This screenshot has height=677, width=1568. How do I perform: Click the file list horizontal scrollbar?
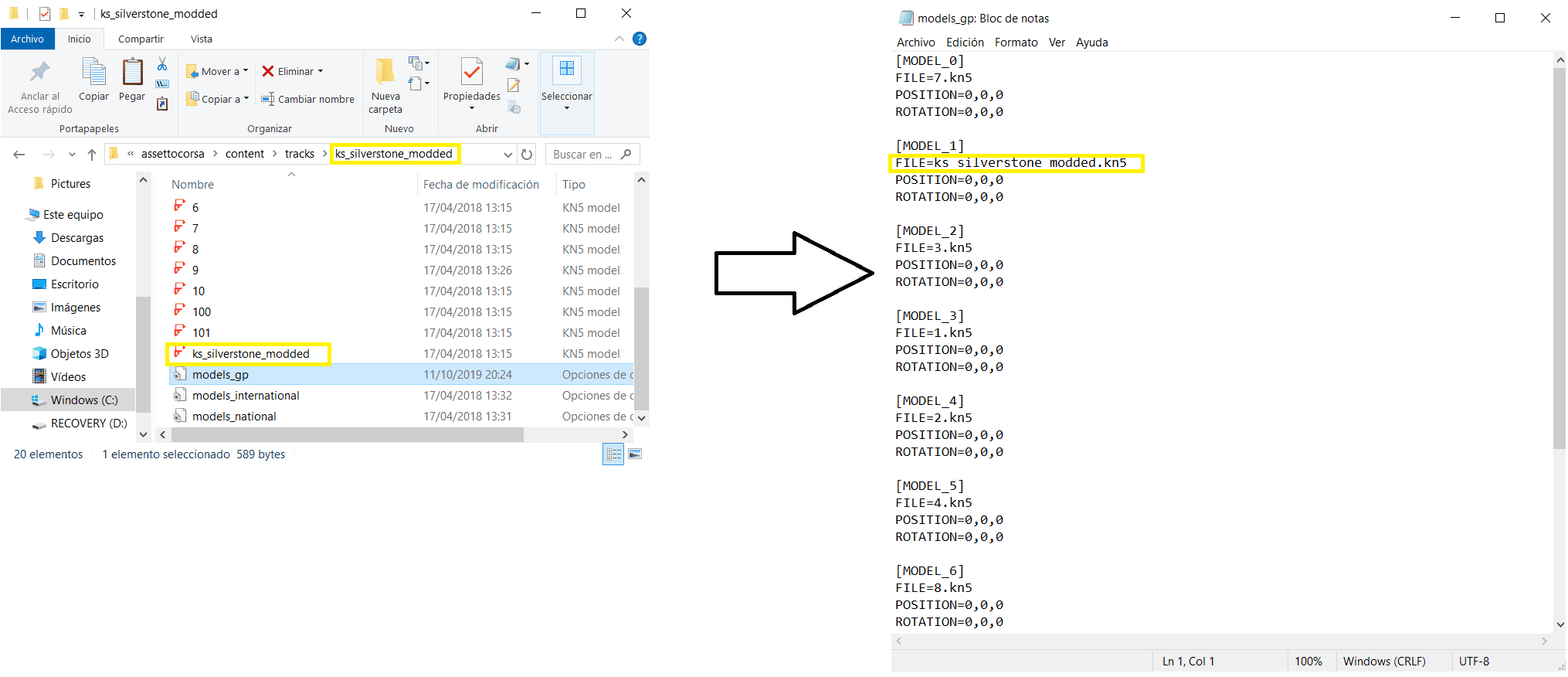pyautogui.click(x=348, y=435)
